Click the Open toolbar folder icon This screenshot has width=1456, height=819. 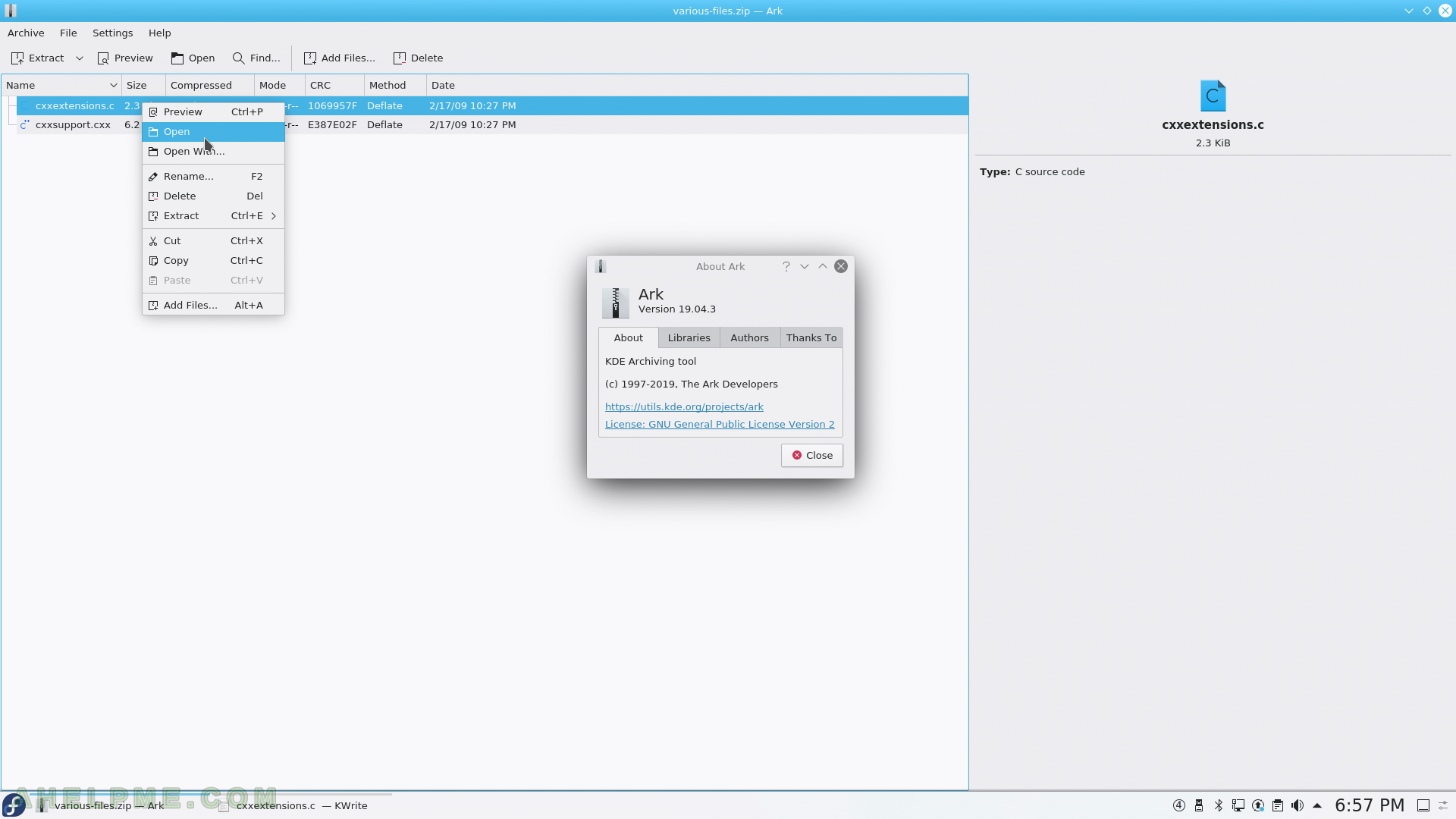pyautogui.click(x=177, y=58)
